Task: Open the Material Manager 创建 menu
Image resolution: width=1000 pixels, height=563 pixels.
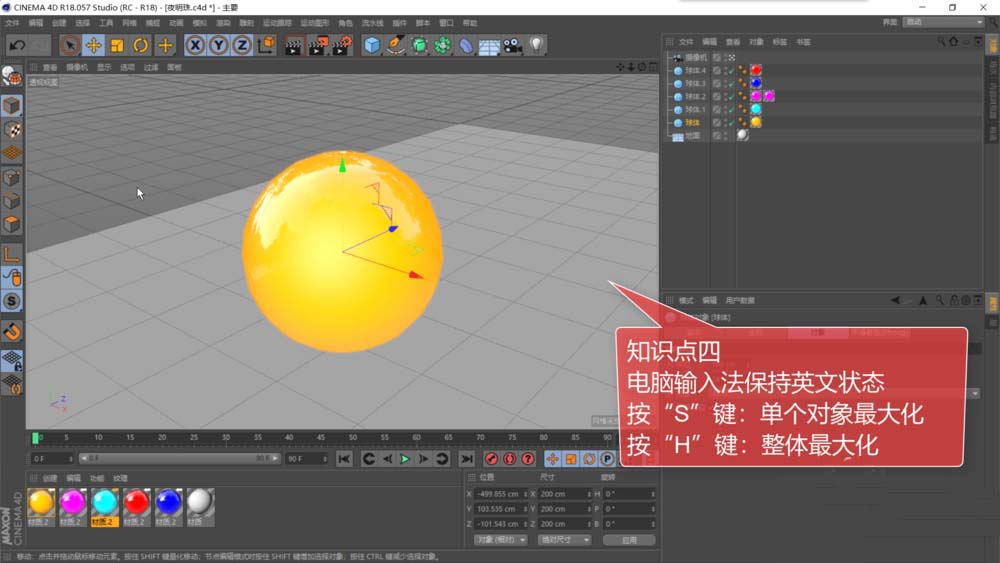Action: 50,478
